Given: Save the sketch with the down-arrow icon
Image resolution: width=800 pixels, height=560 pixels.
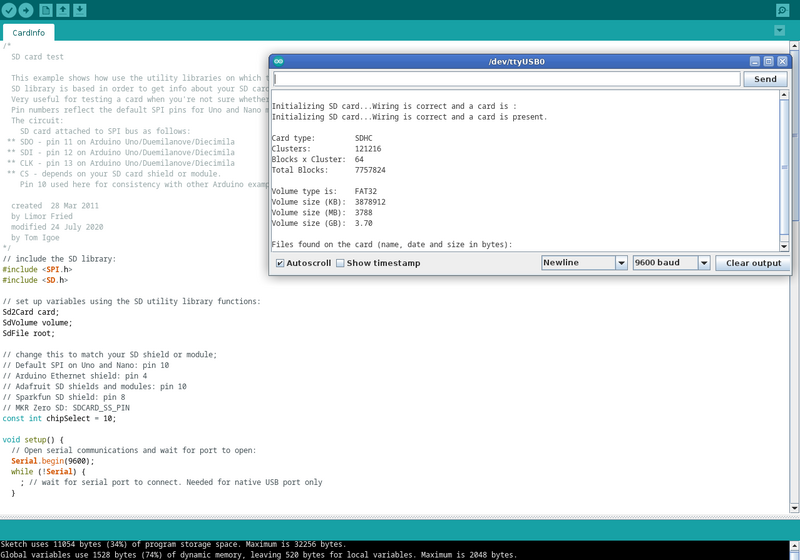Looking at the screenshot, I should coord(80,10).
